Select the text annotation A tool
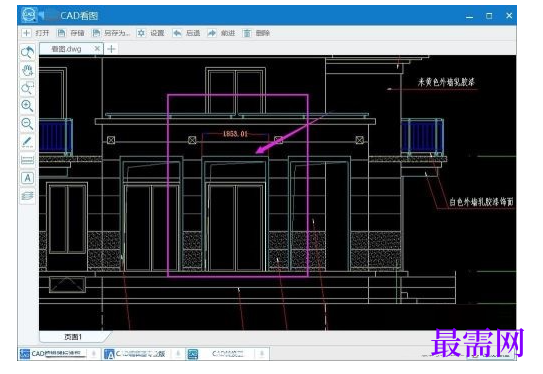The image size is (543, 374). [27, 178]
